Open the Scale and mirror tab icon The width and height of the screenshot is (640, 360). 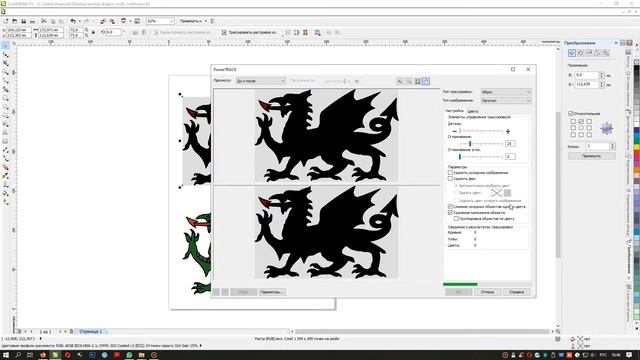(x=589, y=53)
